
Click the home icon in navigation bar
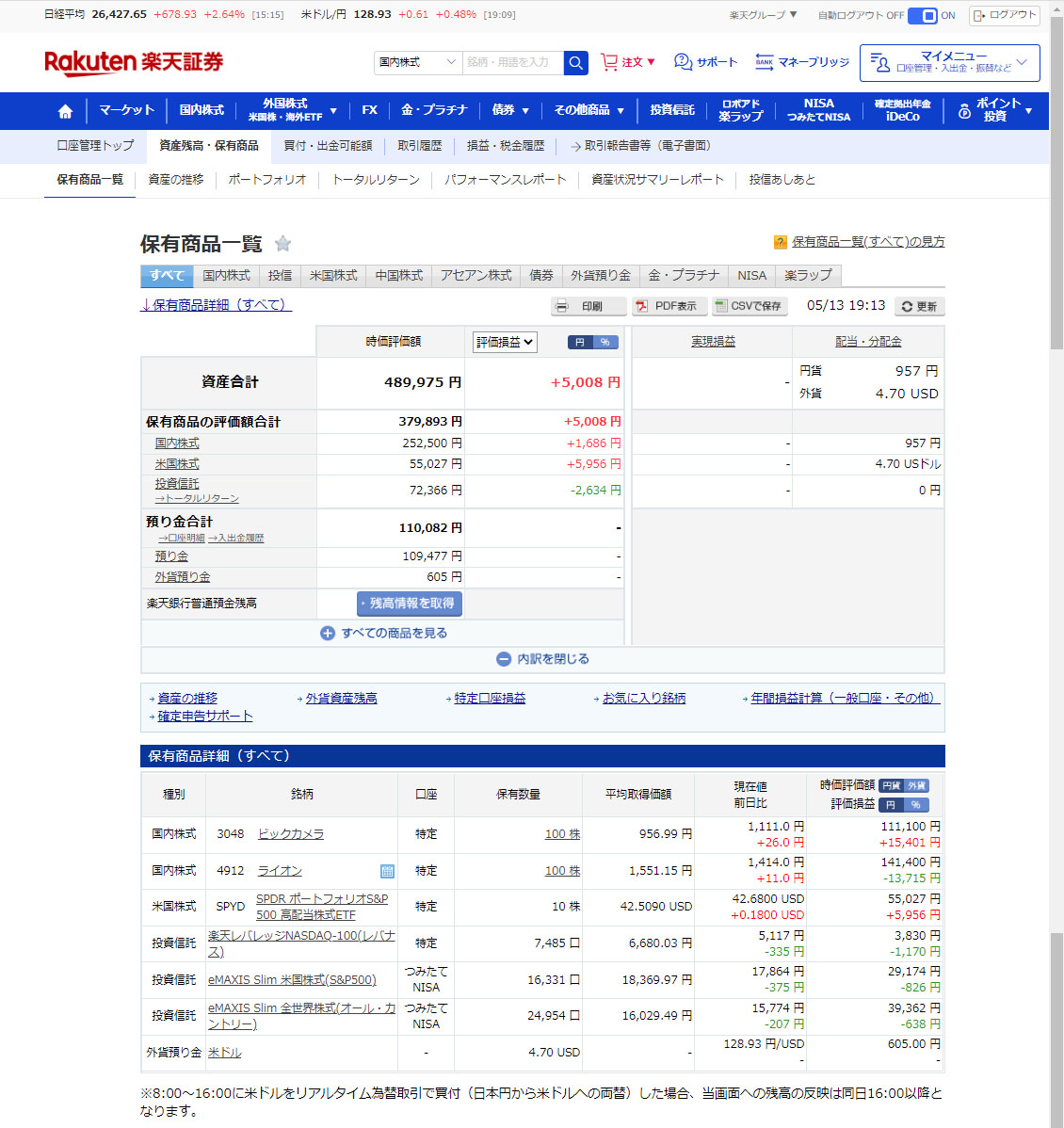[65, 111]
